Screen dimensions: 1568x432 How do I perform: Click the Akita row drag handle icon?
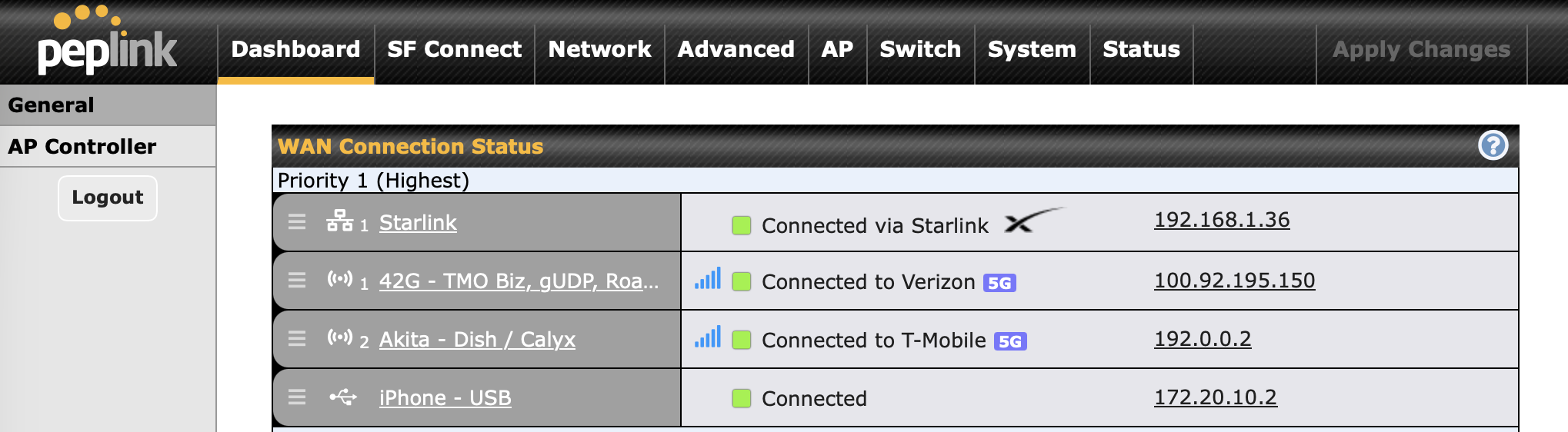(x=297, y=339)
